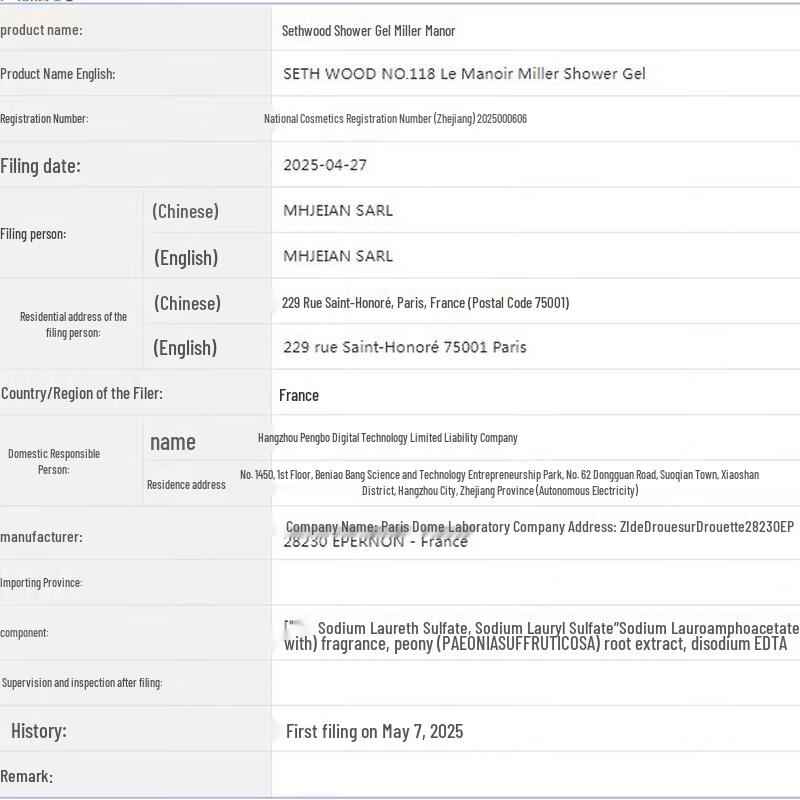
Task: Select the filing date 2025-04-27
Action: tap(325, 165)
